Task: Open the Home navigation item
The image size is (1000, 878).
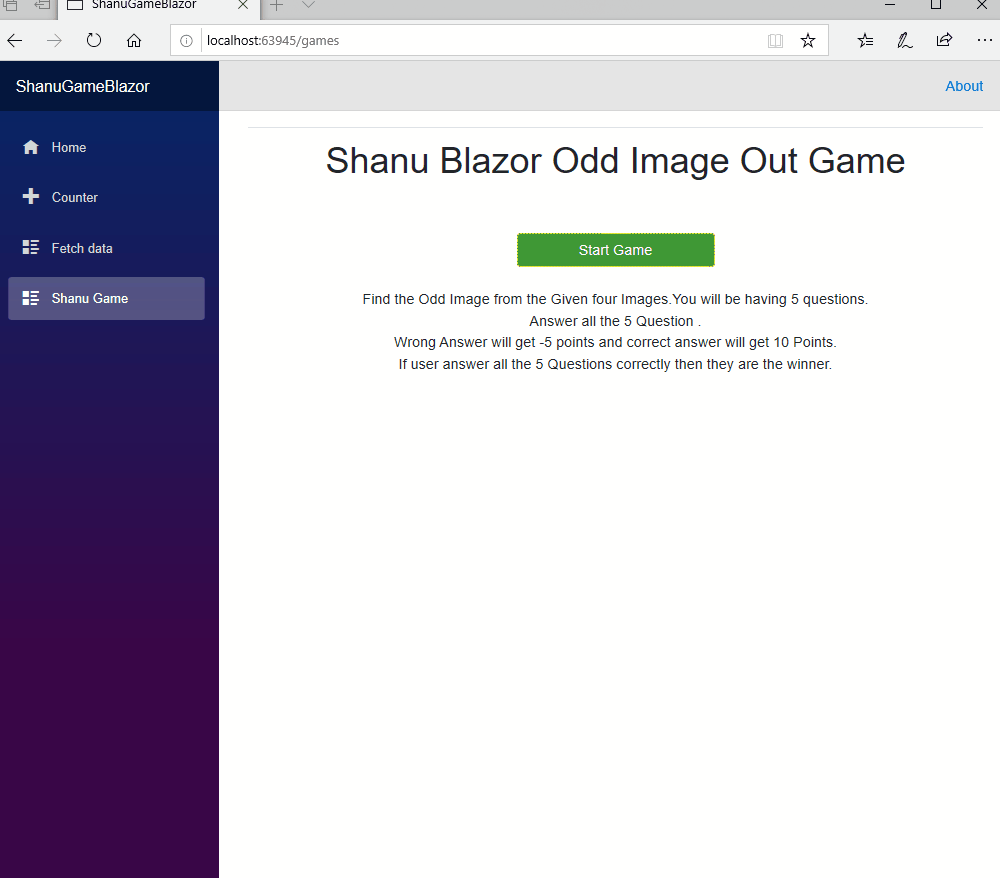Action: click(x=107, y=147)
